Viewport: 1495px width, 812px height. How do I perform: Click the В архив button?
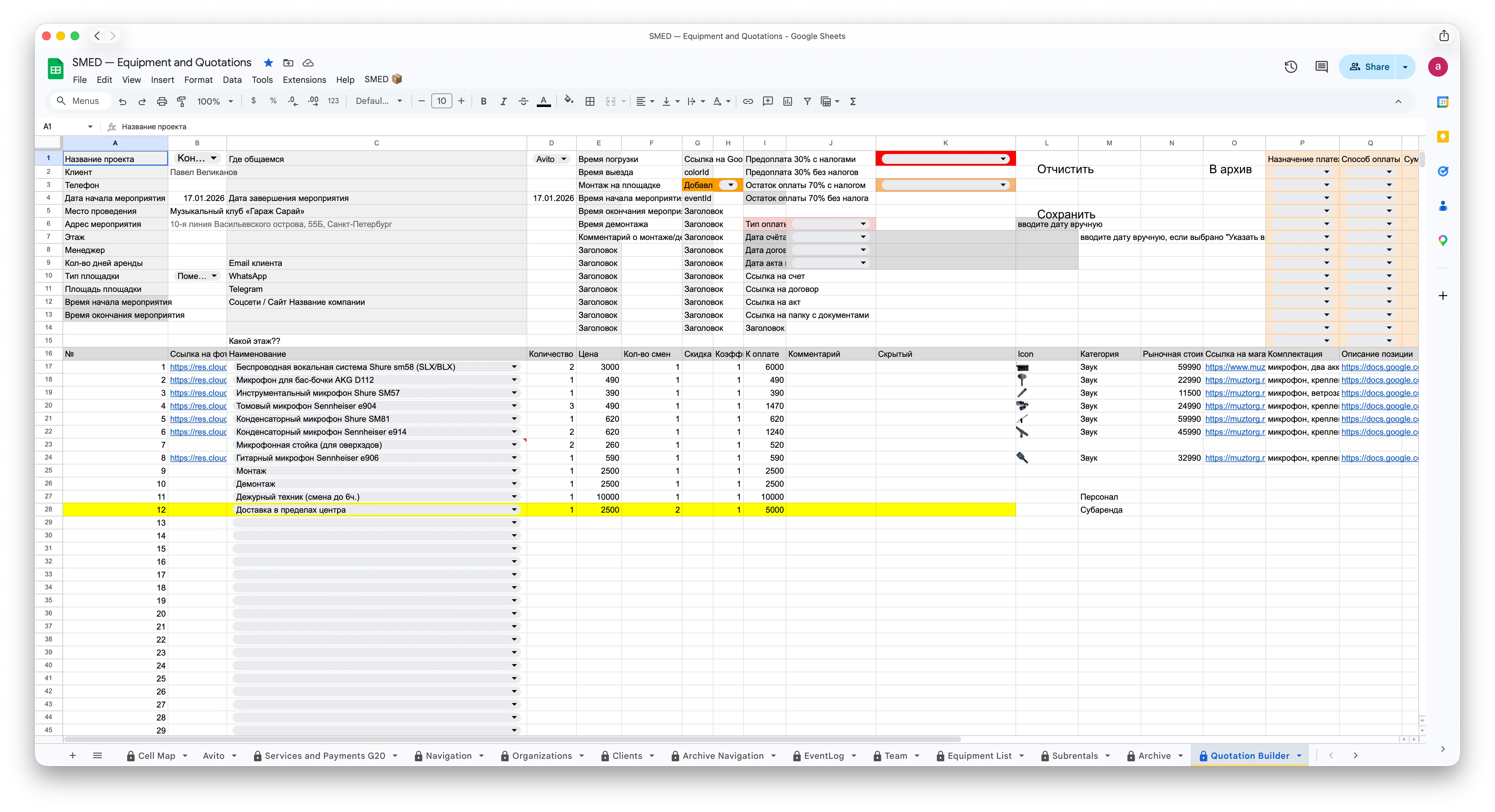coord(1230,169)
